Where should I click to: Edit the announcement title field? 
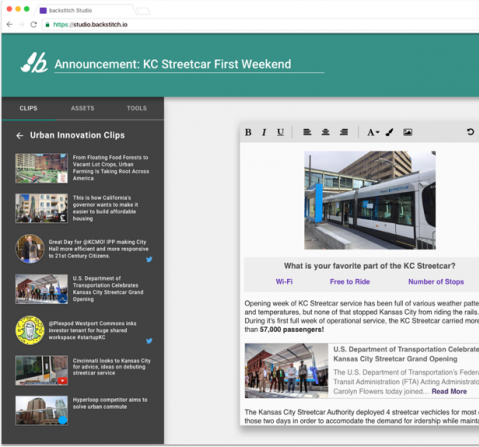pos(189,64)
